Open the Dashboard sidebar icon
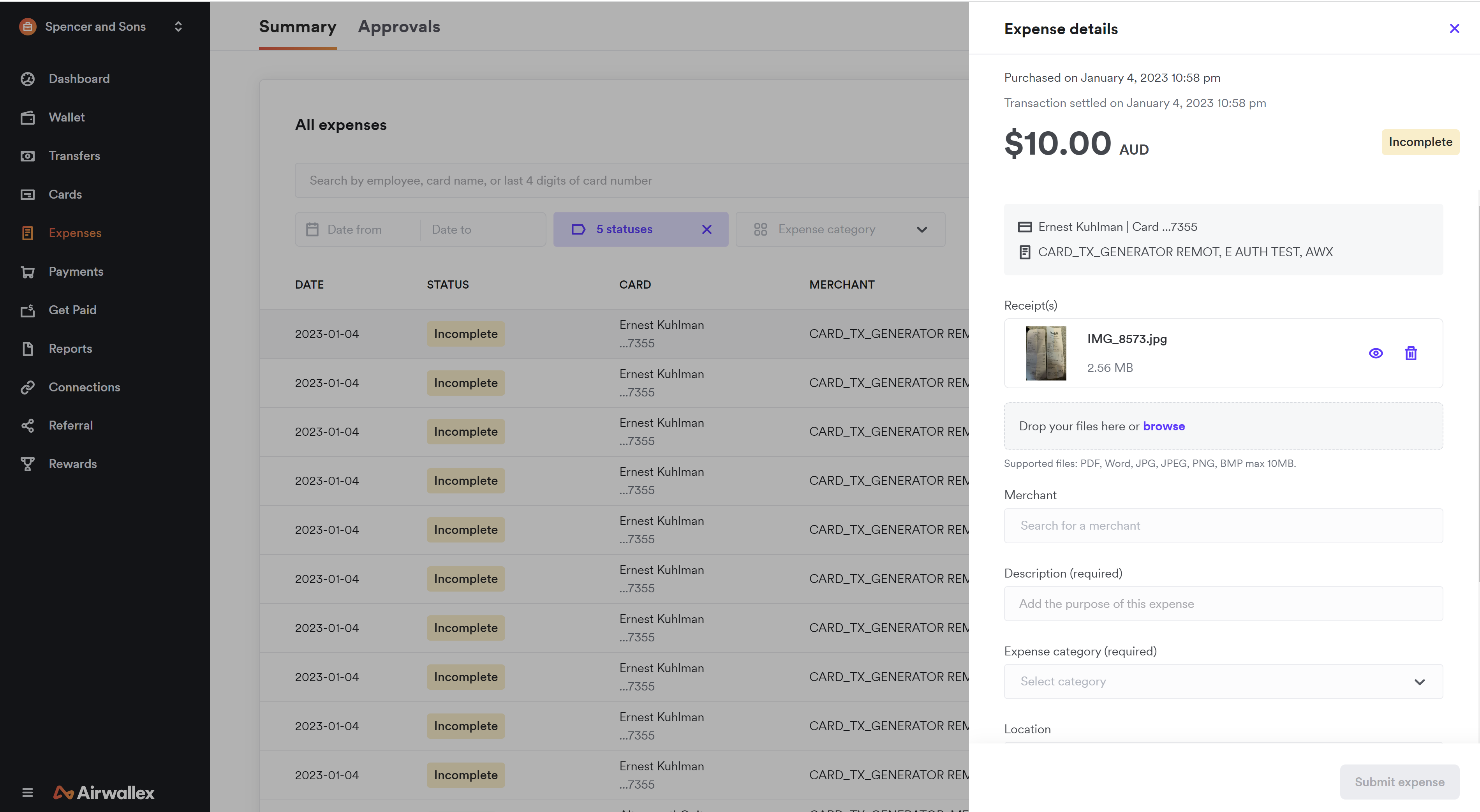Image resolution: width=1480 pixels, height=812 pixels. [x=28, y=79]
